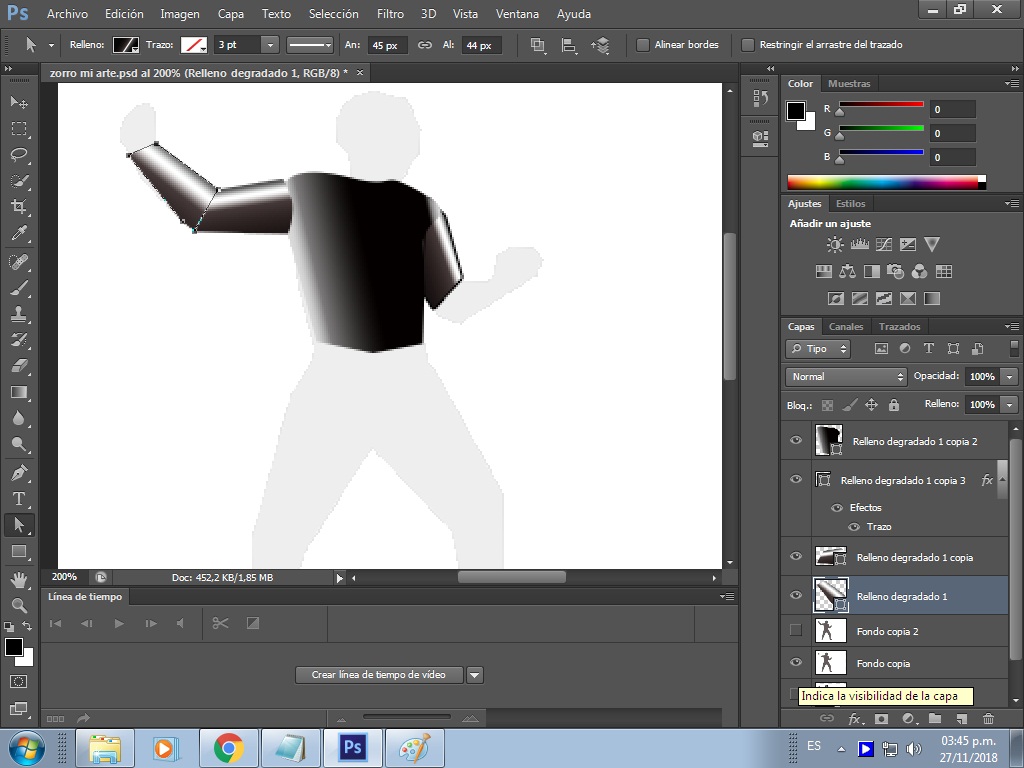
Task: Select the Spot Healing Brush tool
Action: click(x=19, y=262)
